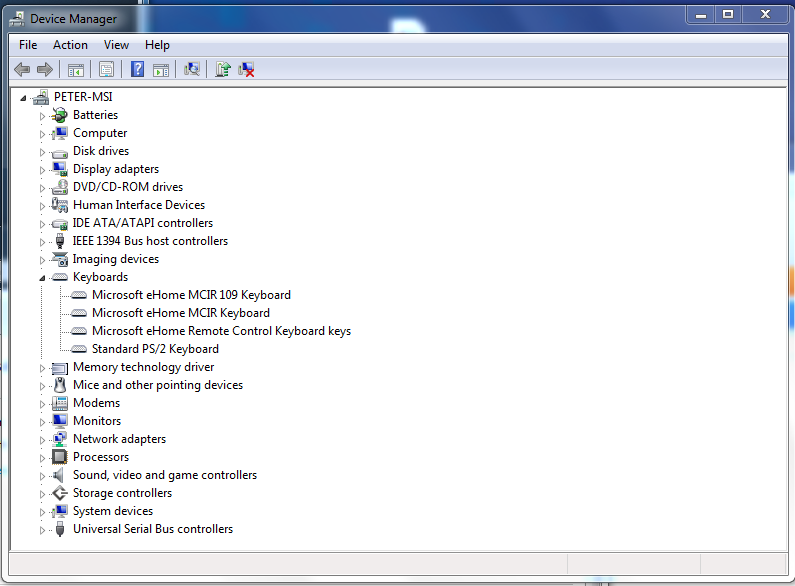Click the Forward arrow in the toolbar
This screenshot has height=586, width=795.
(44, 69)
